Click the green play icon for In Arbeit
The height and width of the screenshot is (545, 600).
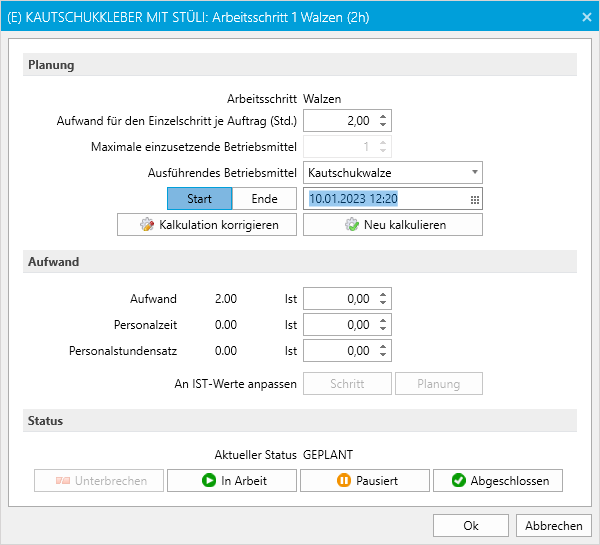pos(209,481)
